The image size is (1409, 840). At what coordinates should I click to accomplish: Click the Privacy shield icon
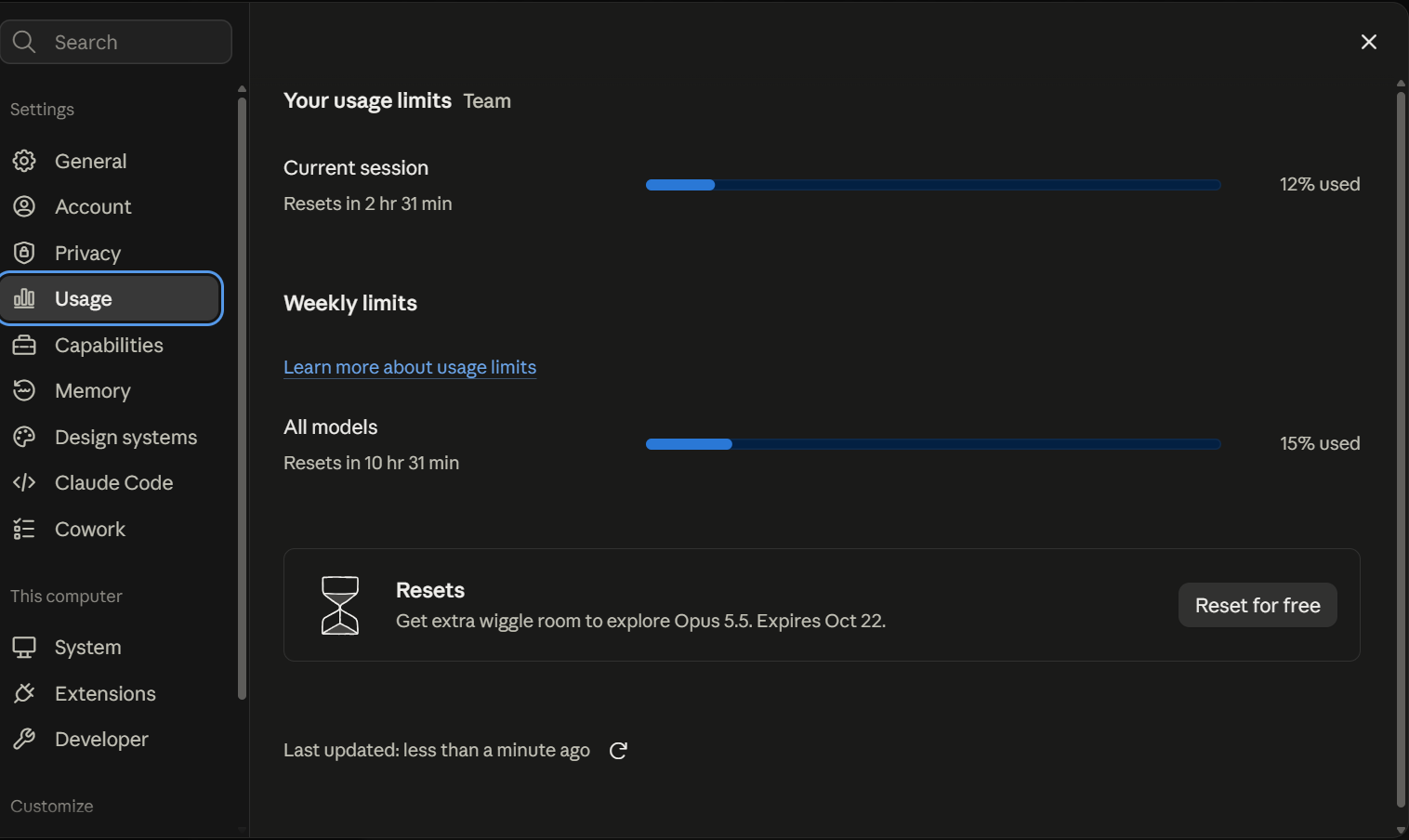point(24,253)
